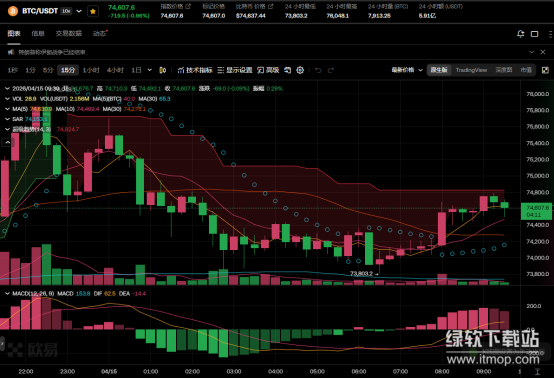Open 技术指标 indicators menu
Image resolution: width=554 pixels, height=379 pixels.
tap(195, 70)
